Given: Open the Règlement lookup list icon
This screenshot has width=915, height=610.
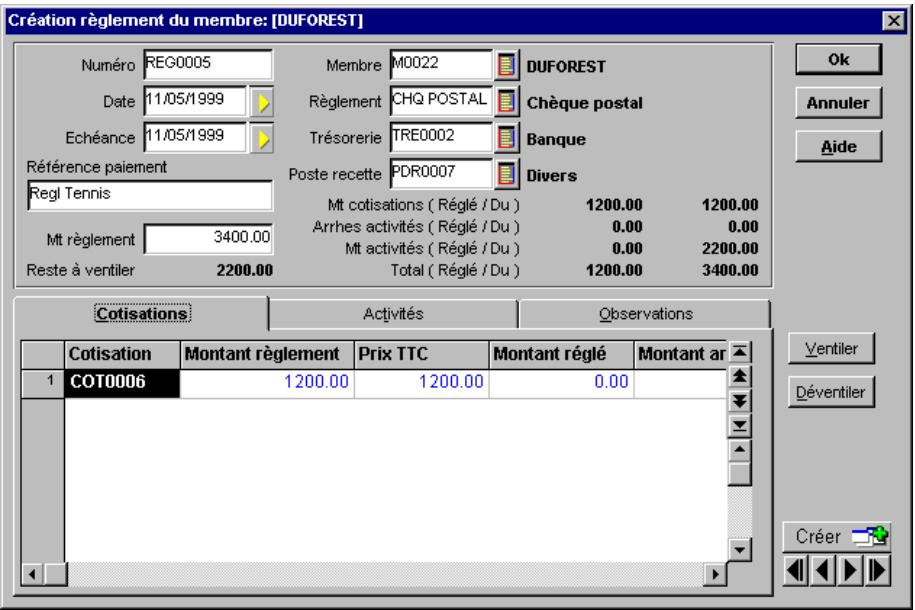Looking at the screenshot, I should (x=506, y=102).
